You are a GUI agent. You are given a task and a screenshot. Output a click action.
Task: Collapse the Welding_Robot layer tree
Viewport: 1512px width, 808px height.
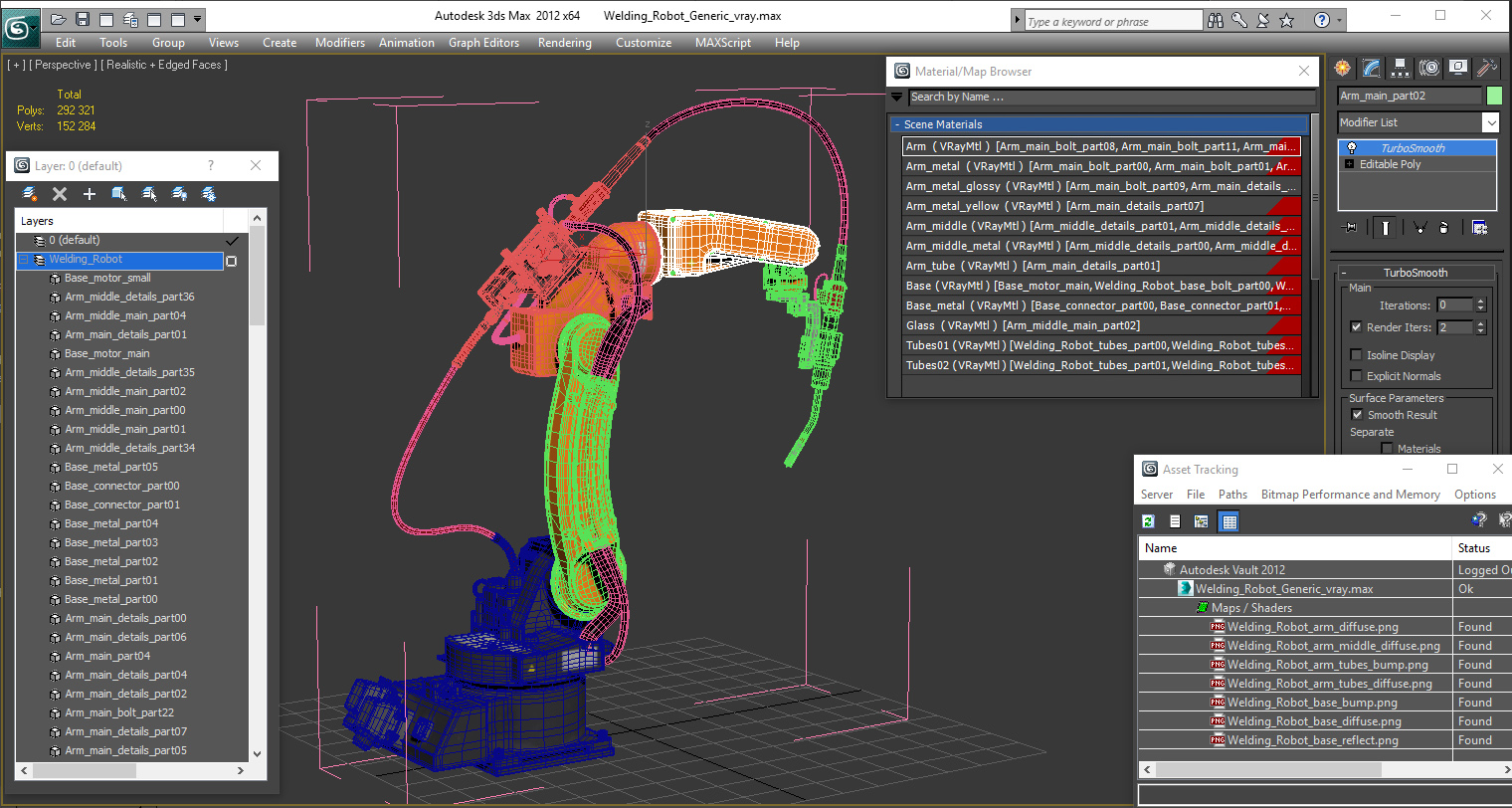24,260
